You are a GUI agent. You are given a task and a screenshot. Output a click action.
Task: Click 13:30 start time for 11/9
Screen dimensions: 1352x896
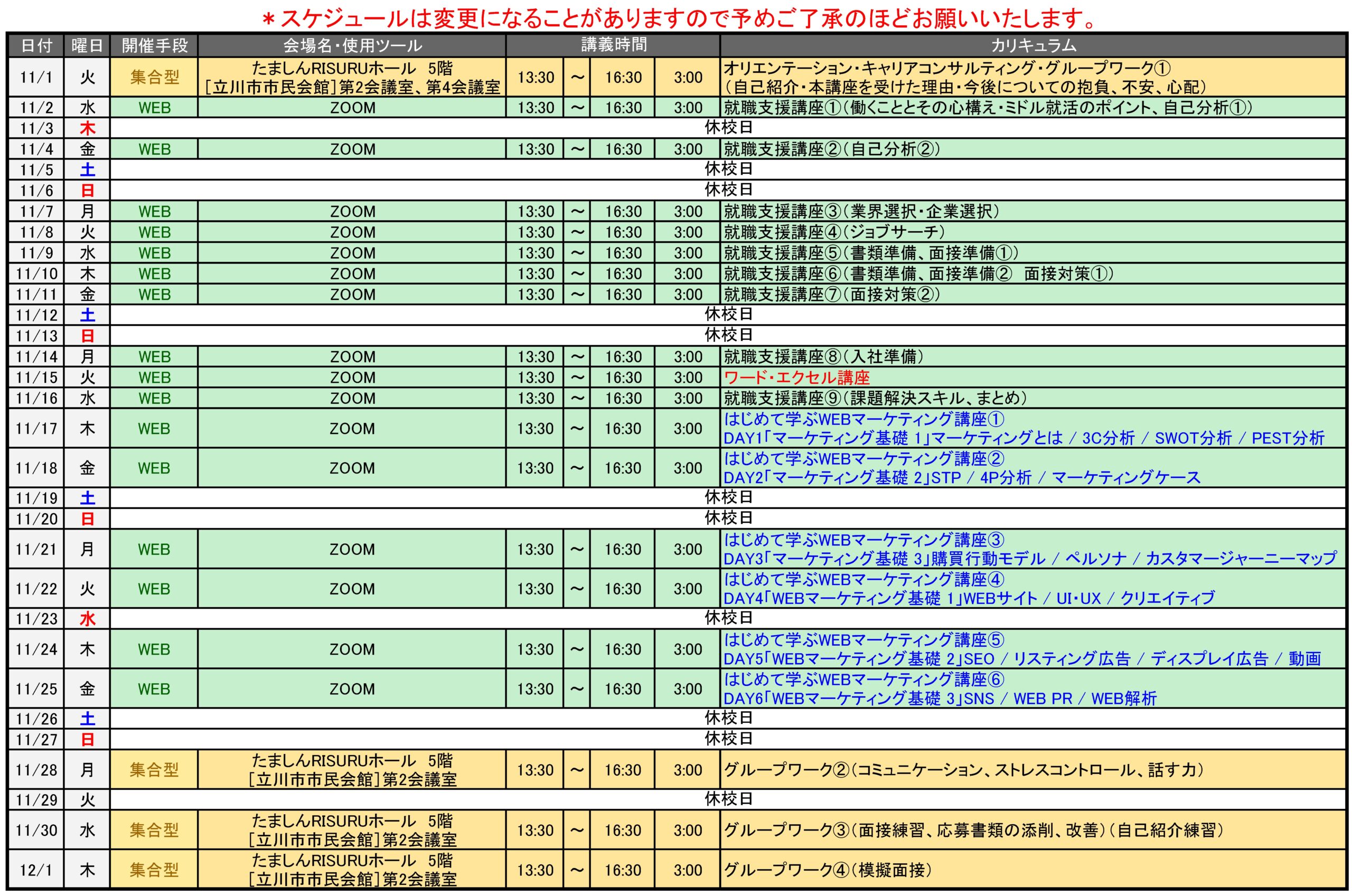(x=536, y=252)
